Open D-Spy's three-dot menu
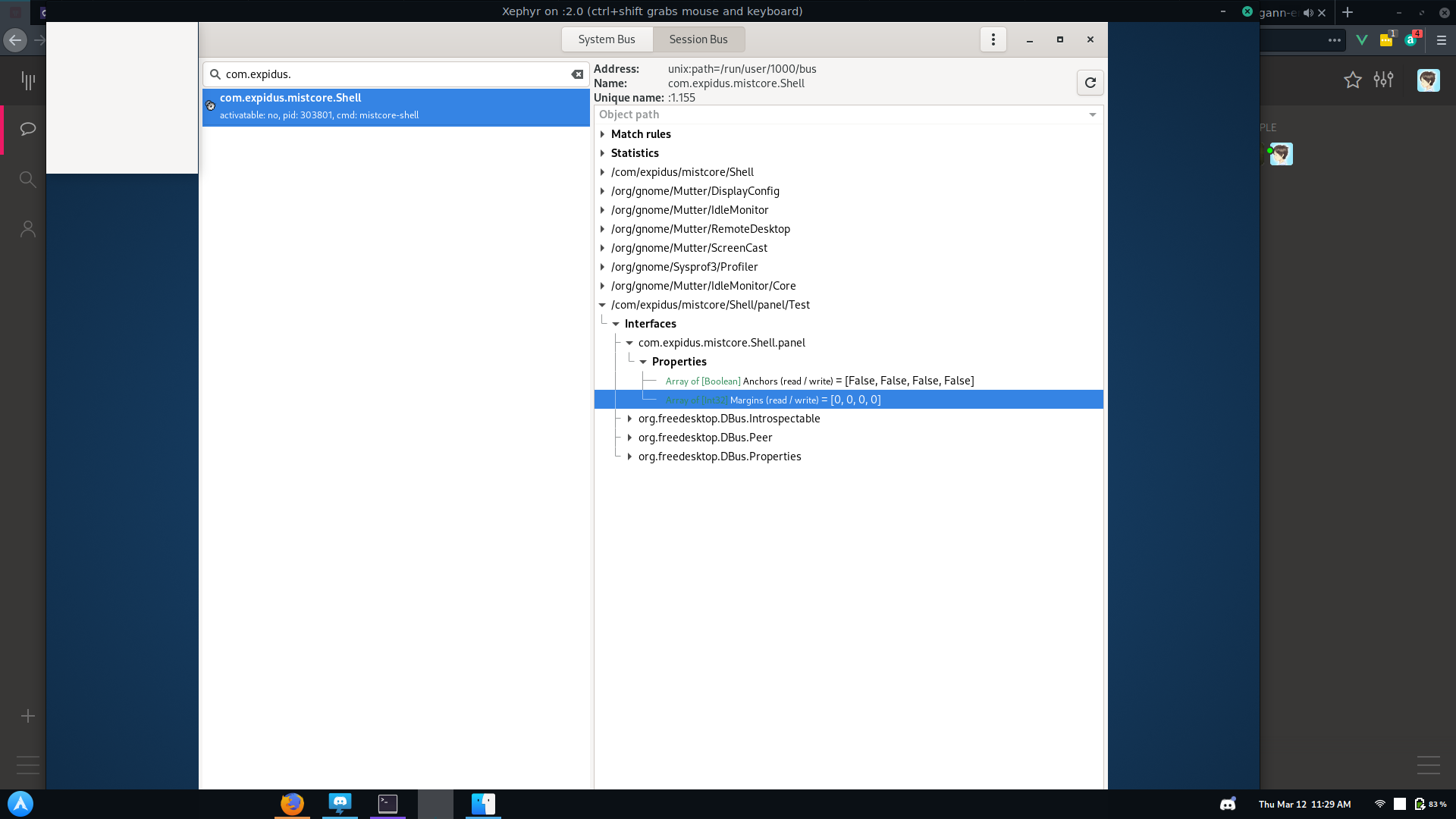The width and height of the screenshot is (1456, 819). (x=993, y=39)
